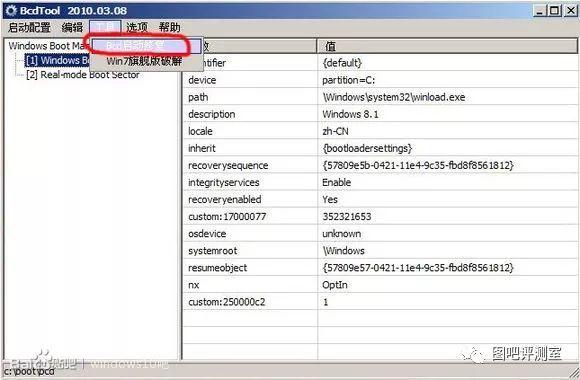Open the 启动配置 menu

point(29,27)
